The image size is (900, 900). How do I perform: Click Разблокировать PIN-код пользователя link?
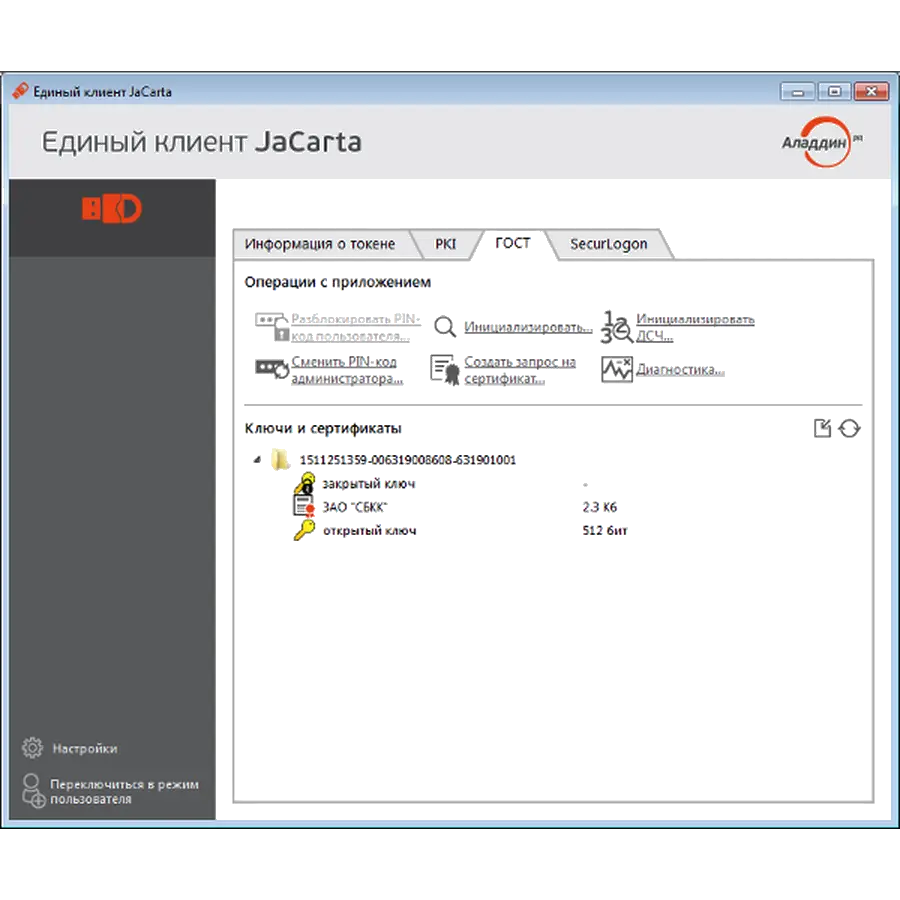[356, 327]
